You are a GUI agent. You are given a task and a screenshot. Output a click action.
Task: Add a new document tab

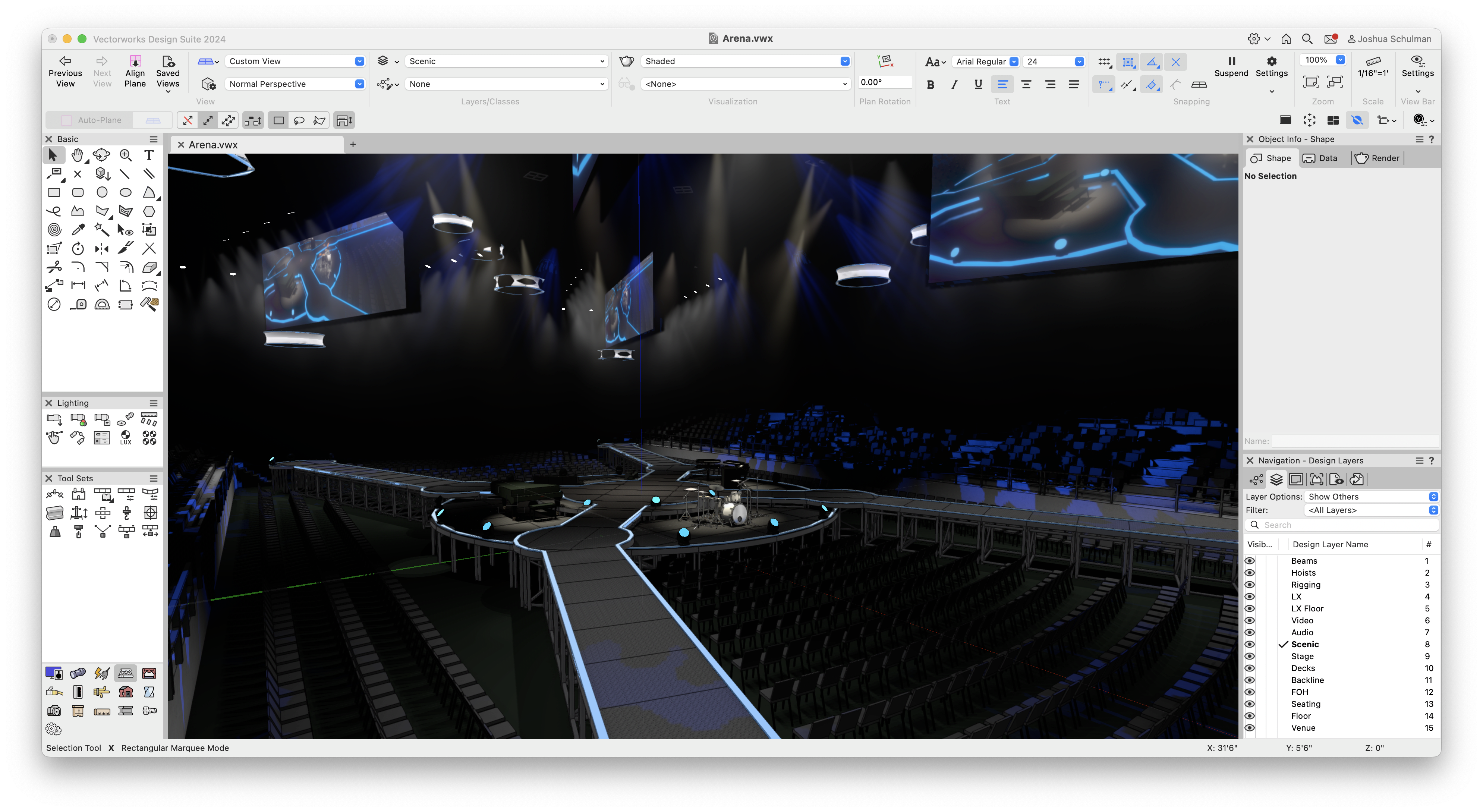[x=353, y=145]
